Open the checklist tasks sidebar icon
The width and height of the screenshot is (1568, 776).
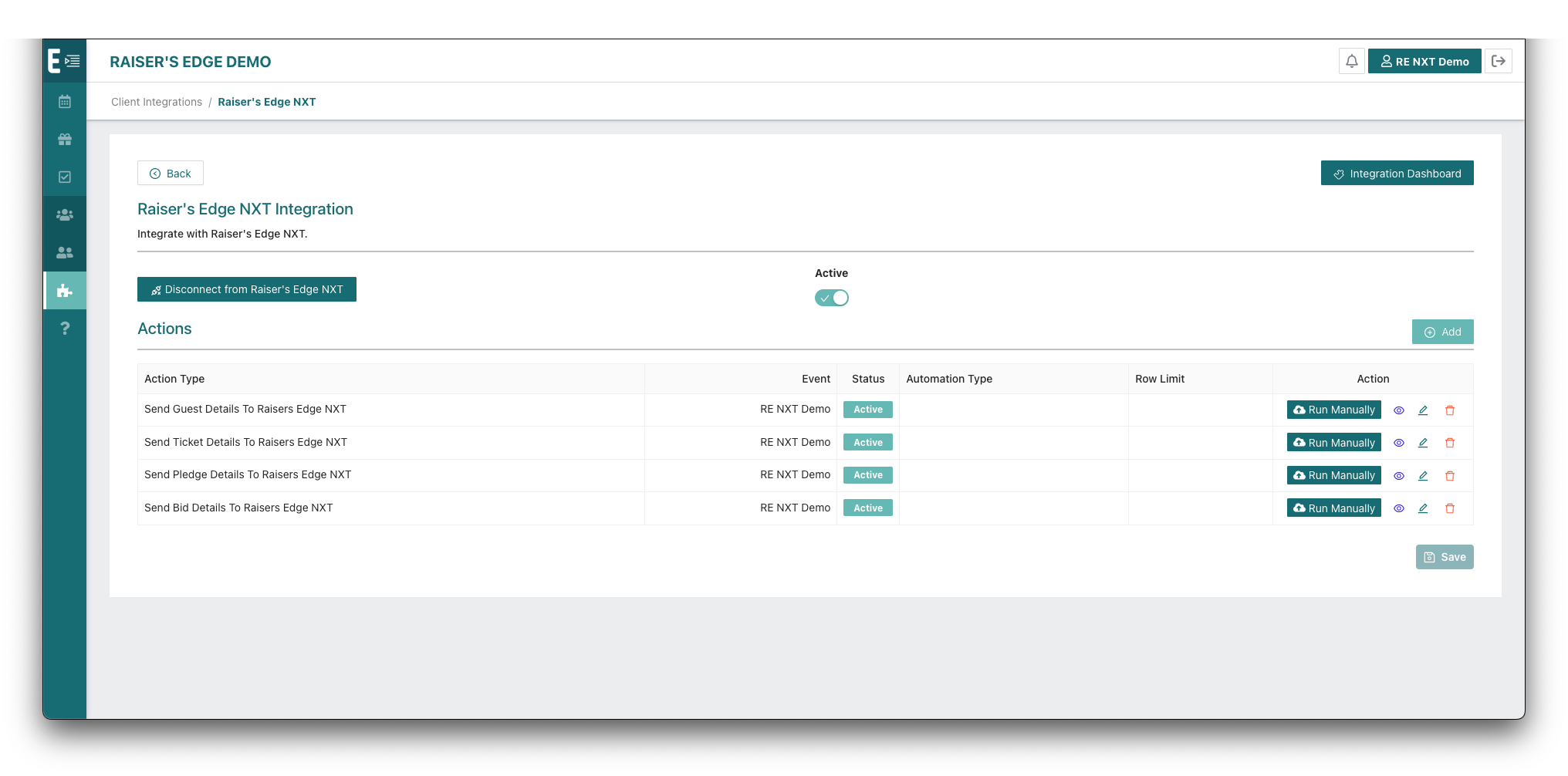[65, 177]
